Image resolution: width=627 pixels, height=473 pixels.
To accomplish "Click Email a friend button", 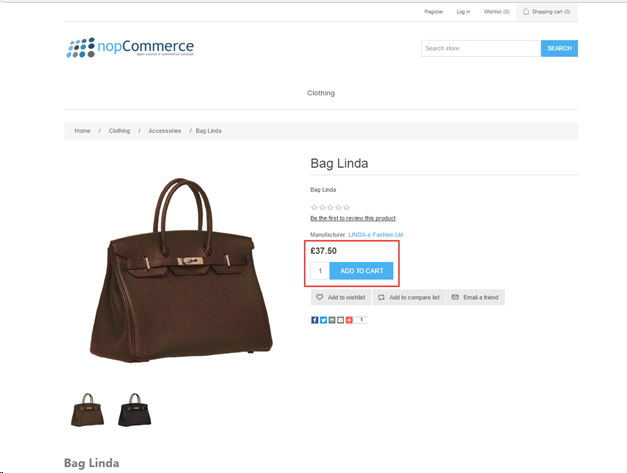I will (x=475, y=297).
